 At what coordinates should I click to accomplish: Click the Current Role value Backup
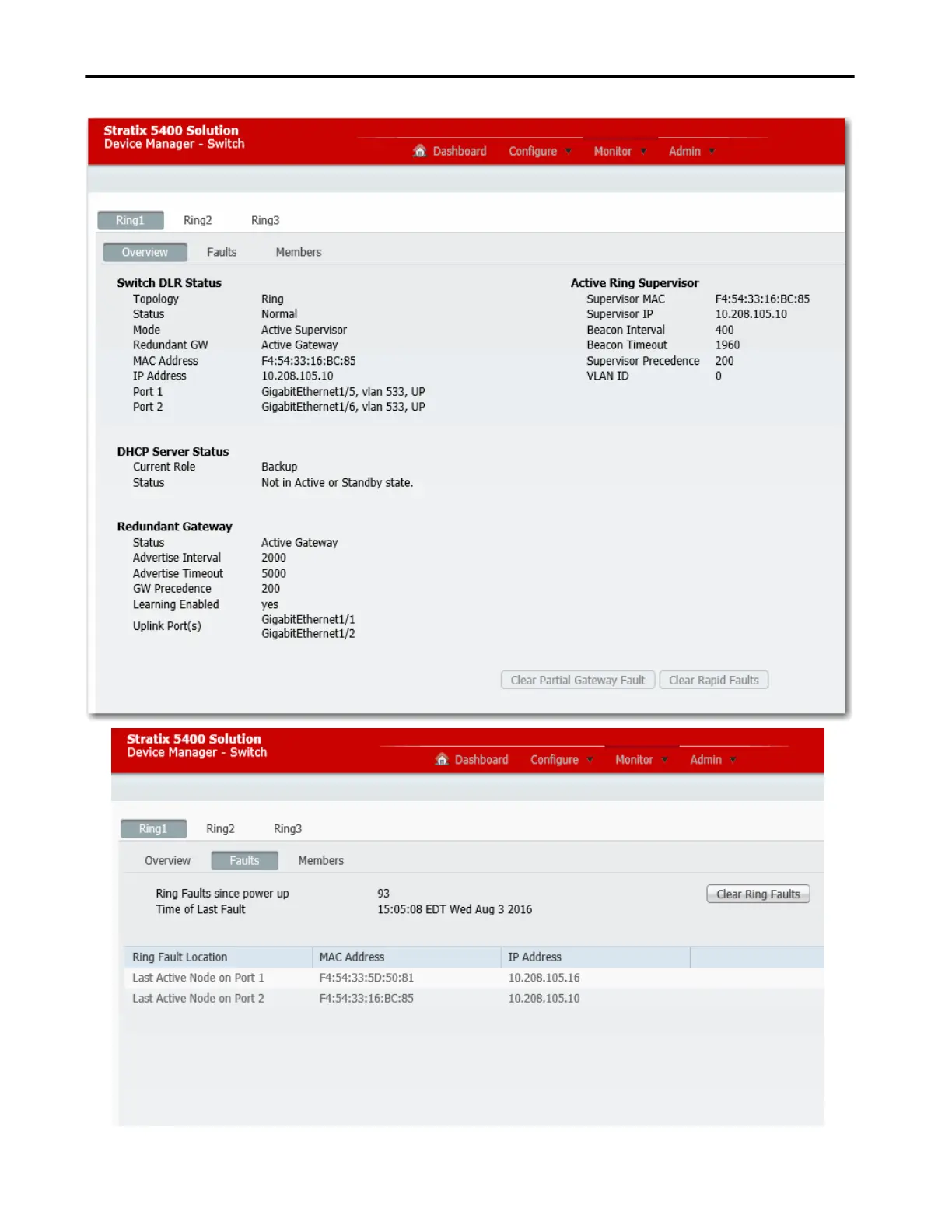pos(279,467)
